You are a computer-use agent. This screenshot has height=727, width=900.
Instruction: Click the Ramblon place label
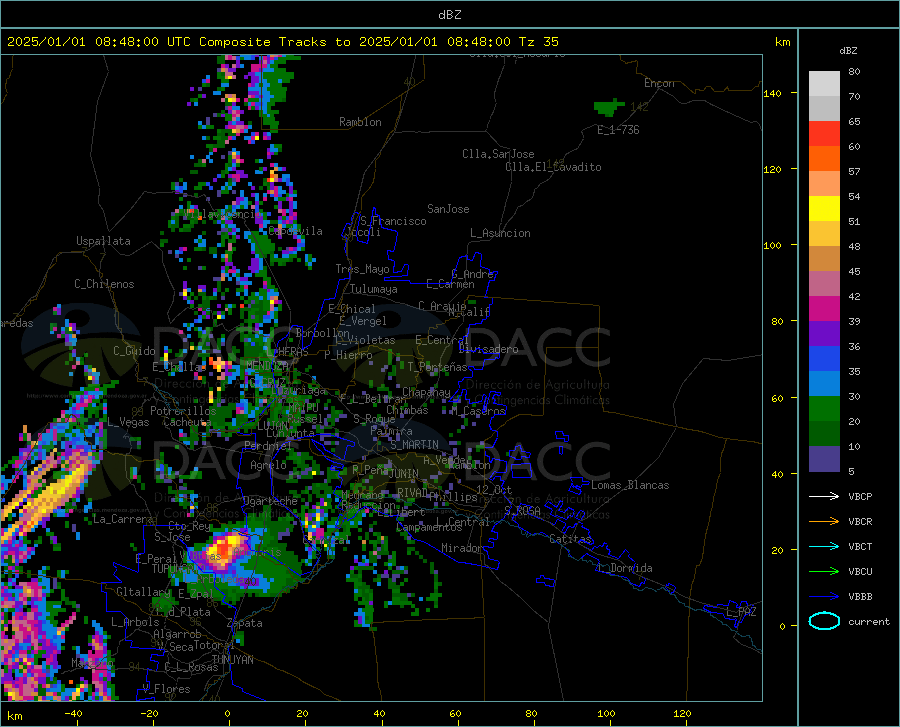point(360,122)
